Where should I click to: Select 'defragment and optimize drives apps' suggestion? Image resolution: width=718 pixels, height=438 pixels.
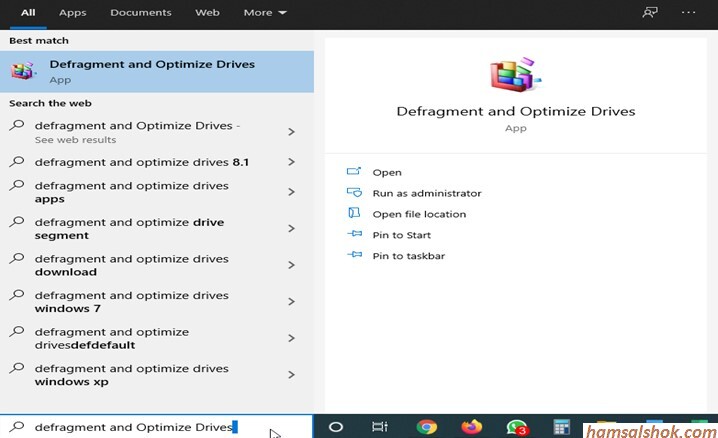(157, 192)
